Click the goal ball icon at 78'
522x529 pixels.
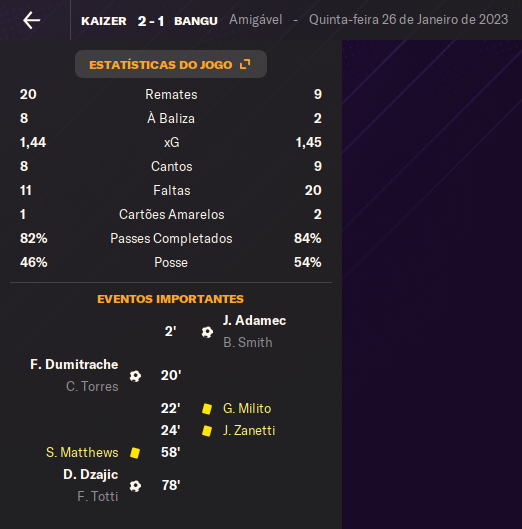[x=135, y=486]
